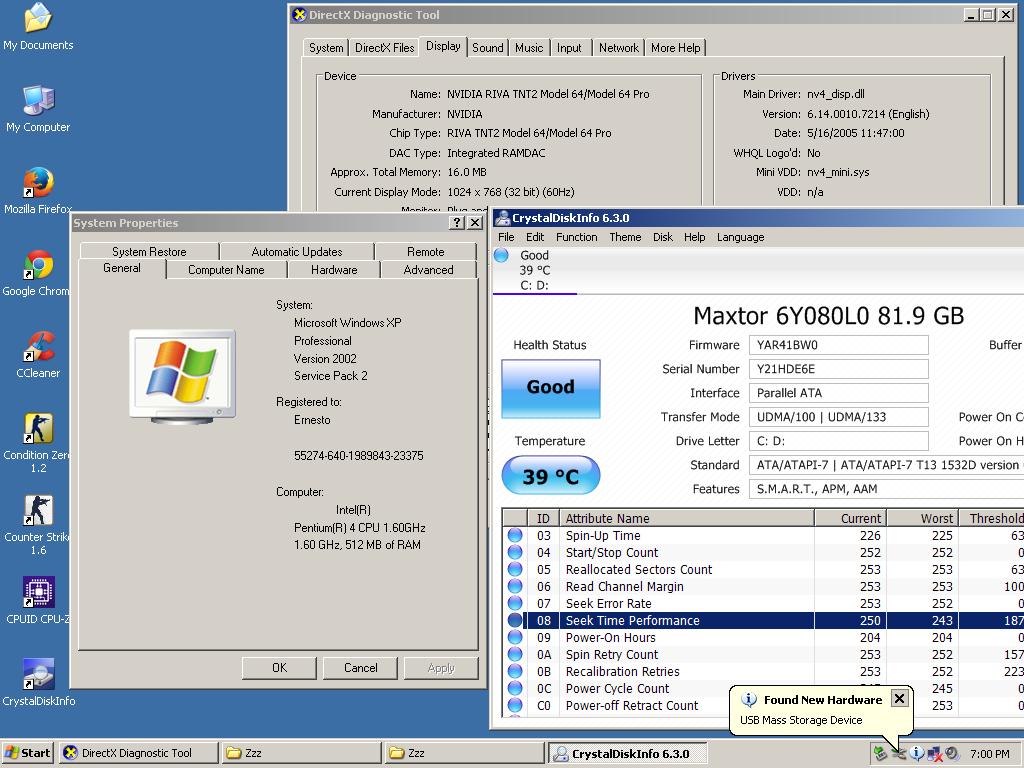Click OK in System Properties

280,668
